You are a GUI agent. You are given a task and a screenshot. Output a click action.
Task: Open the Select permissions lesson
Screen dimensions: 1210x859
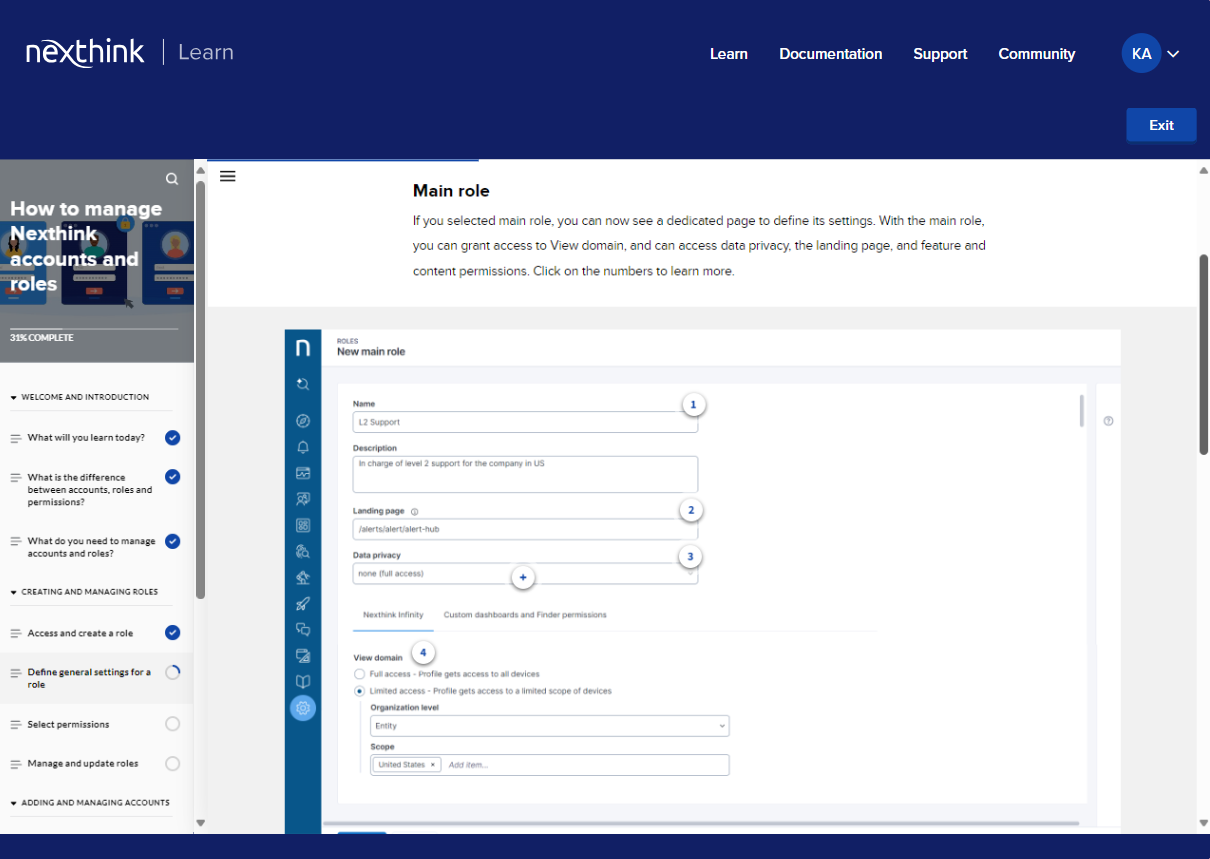click(68, 724)
